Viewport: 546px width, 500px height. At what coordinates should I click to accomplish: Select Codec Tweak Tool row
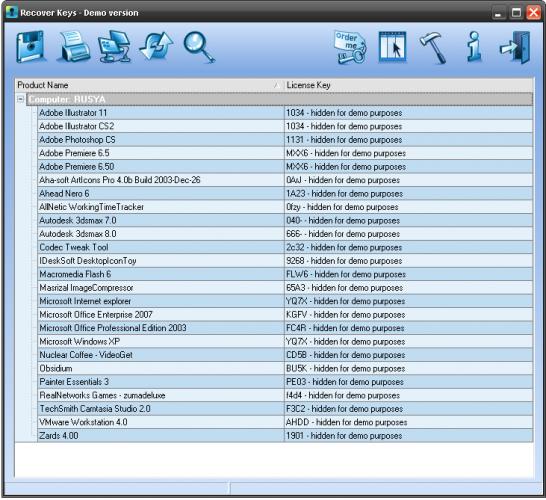[285, 247]
